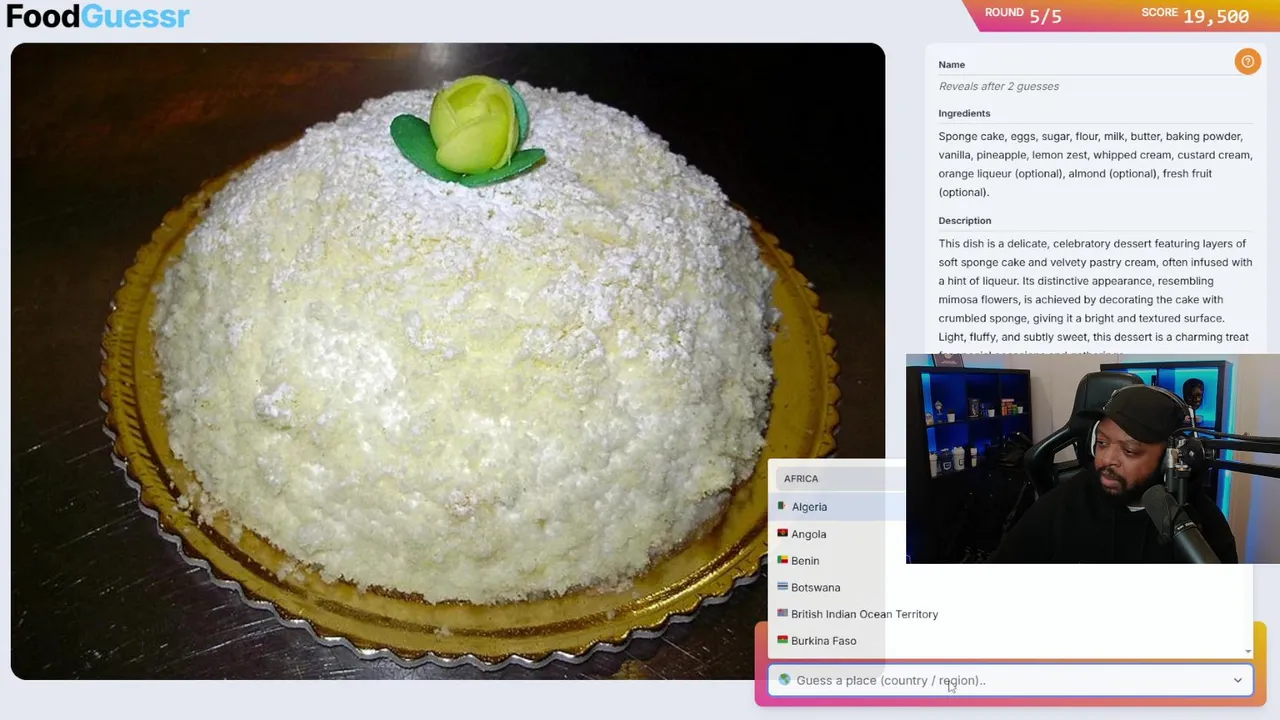The width and height of the screenshot is (1280, 720).
Task: Click the streamer webcam overlay
Action: pos(1092,459)
